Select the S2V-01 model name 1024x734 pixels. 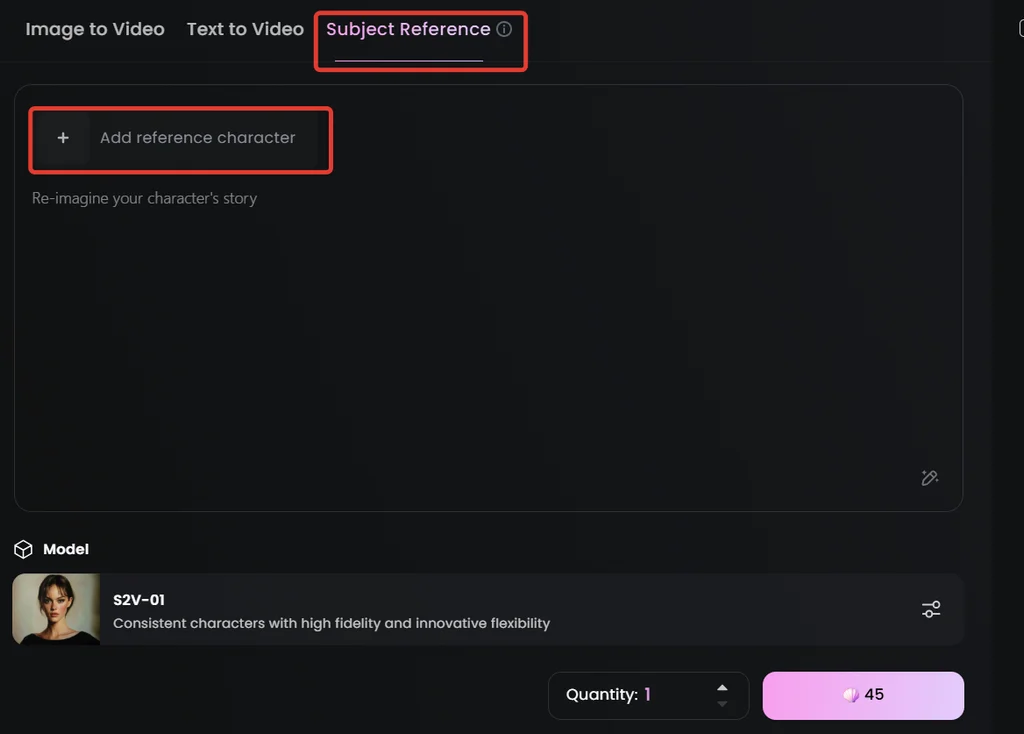point(139,600)
